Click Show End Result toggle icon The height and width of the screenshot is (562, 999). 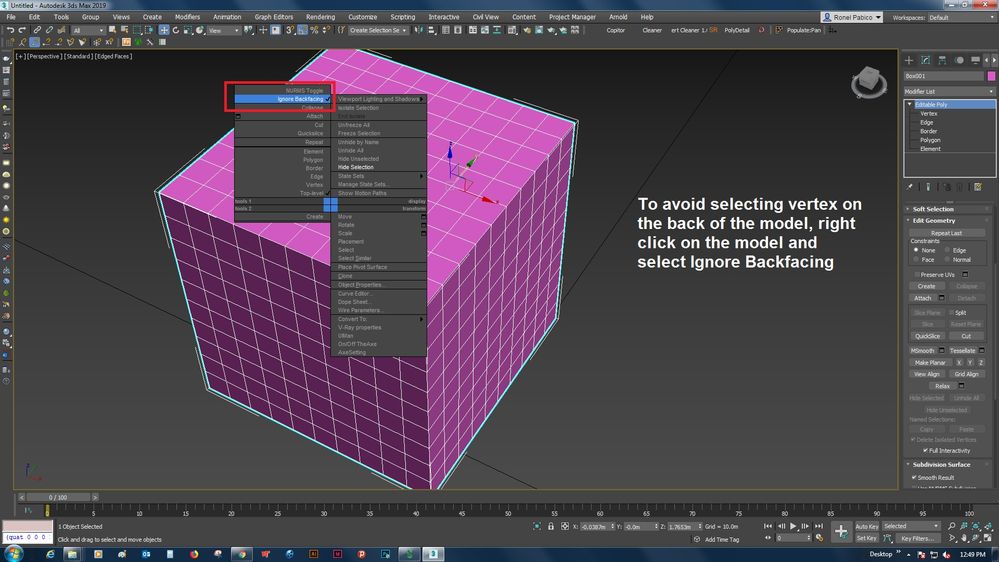(x=928, y=187)
